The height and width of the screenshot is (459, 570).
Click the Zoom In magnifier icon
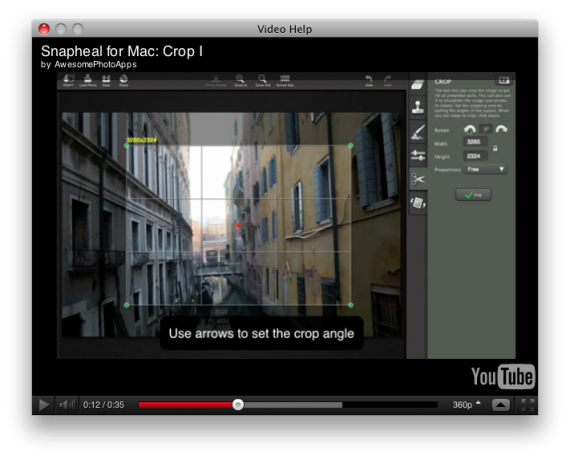pyautogui.click(x=240, y=80)
